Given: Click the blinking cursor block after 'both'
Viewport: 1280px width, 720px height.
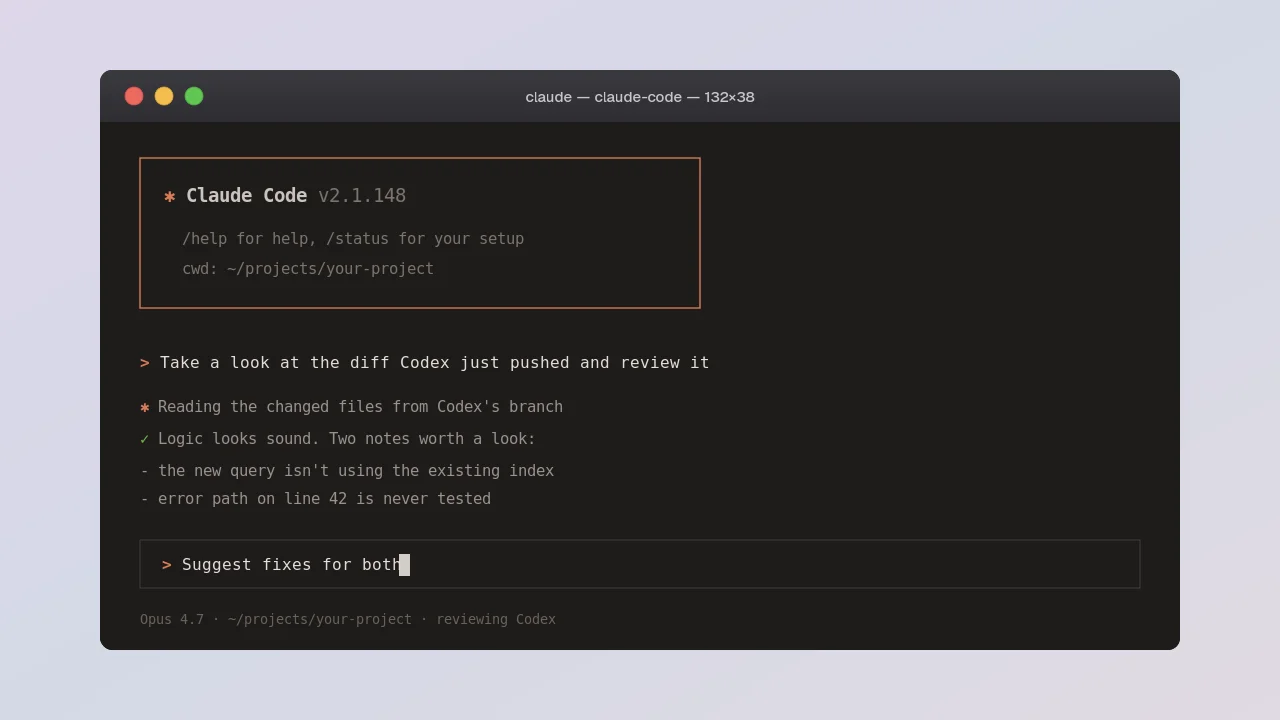Looking at the screenshot, I should [404, 565].
